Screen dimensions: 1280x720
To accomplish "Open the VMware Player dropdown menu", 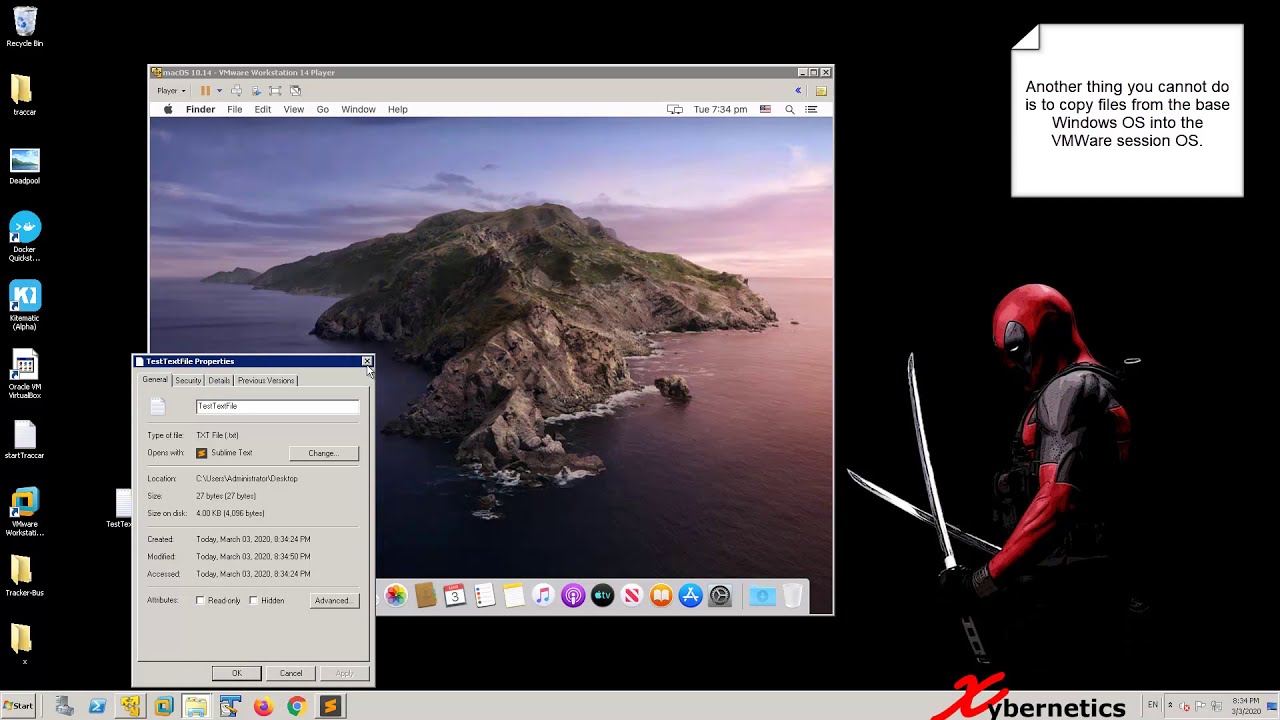I will [x=171, y=90].
